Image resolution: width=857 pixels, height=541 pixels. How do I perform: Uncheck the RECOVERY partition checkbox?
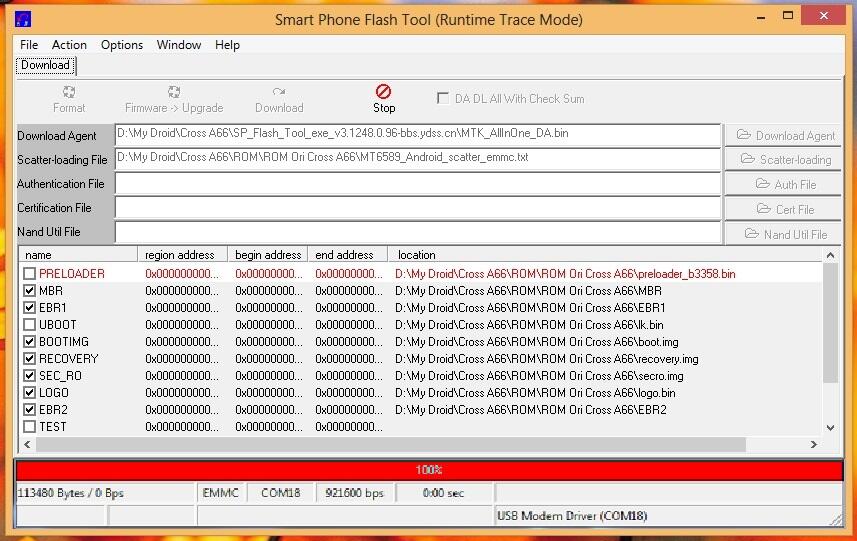pyautogui.click(x=30, y=358)
